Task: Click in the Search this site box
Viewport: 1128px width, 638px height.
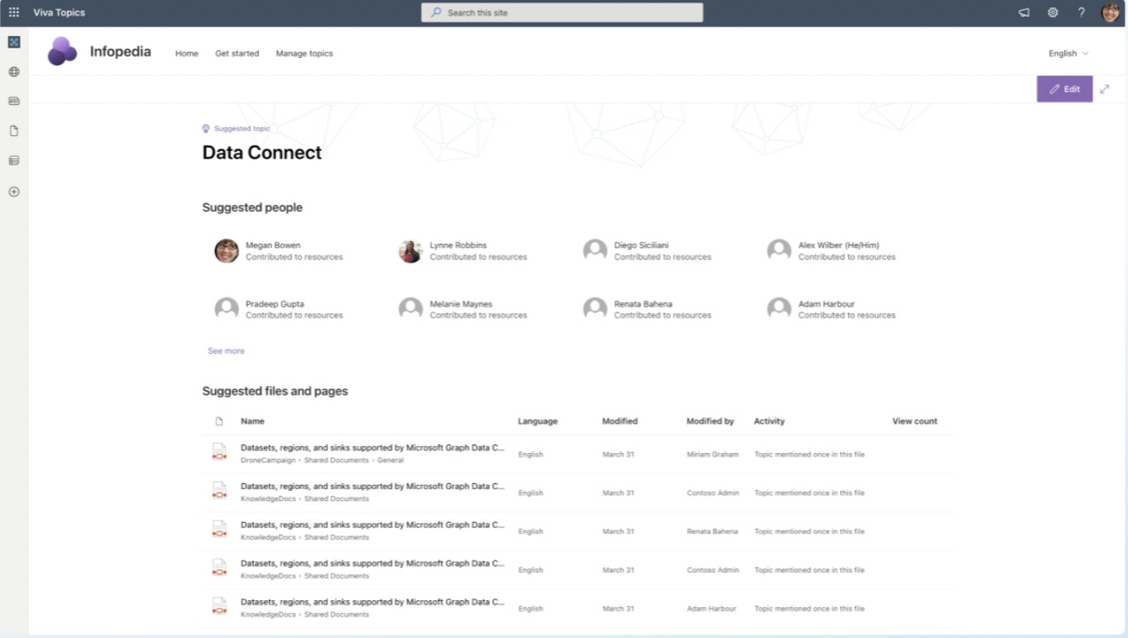Action: click(562, 13)
